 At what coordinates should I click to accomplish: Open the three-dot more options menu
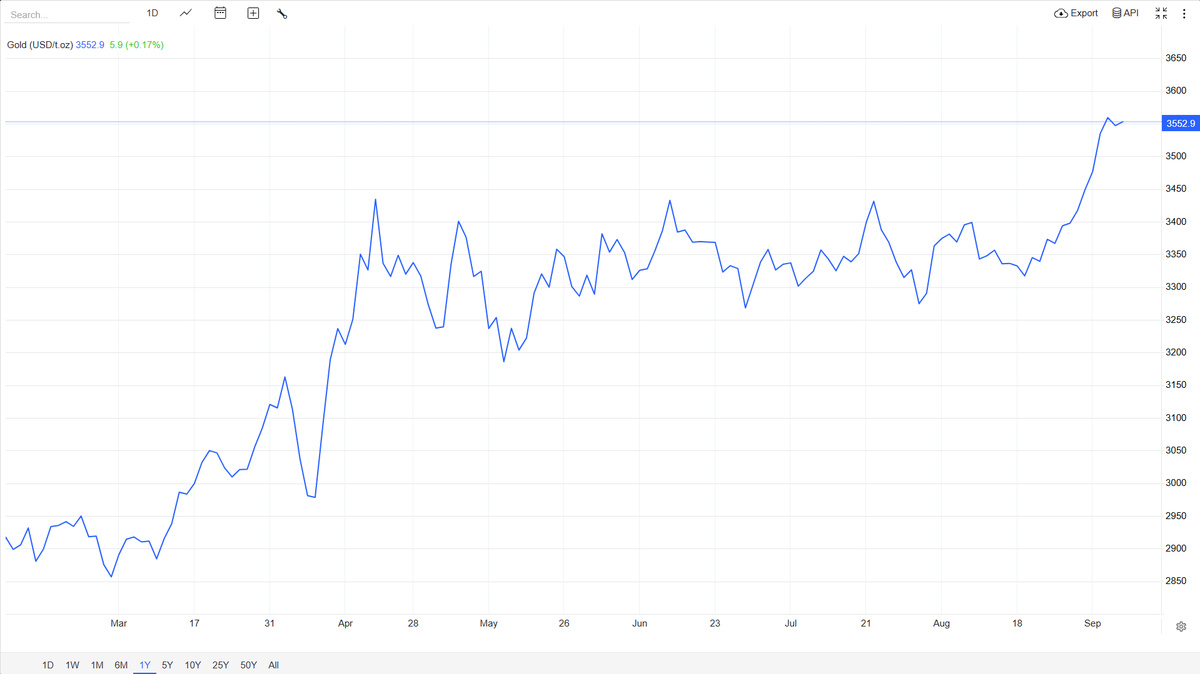(x=1184, y=13)
